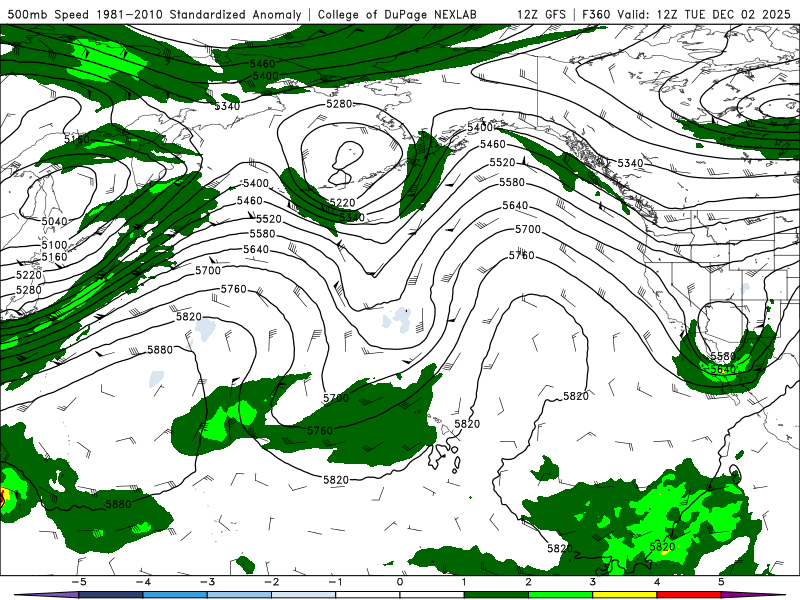Click the 3 tick label on colorbar

(592, 582)
